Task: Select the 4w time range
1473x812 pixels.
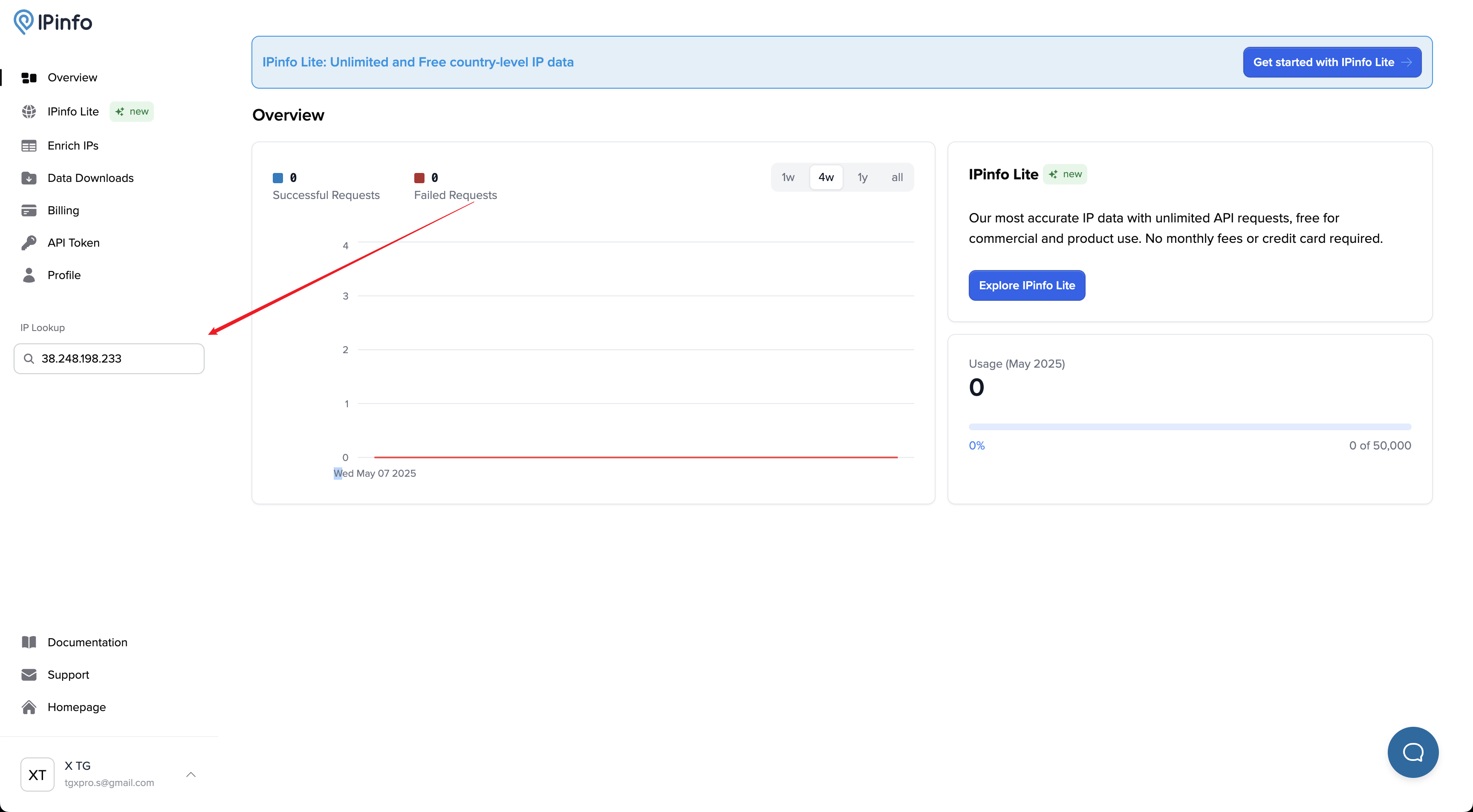Action: [x=826, y=177]
